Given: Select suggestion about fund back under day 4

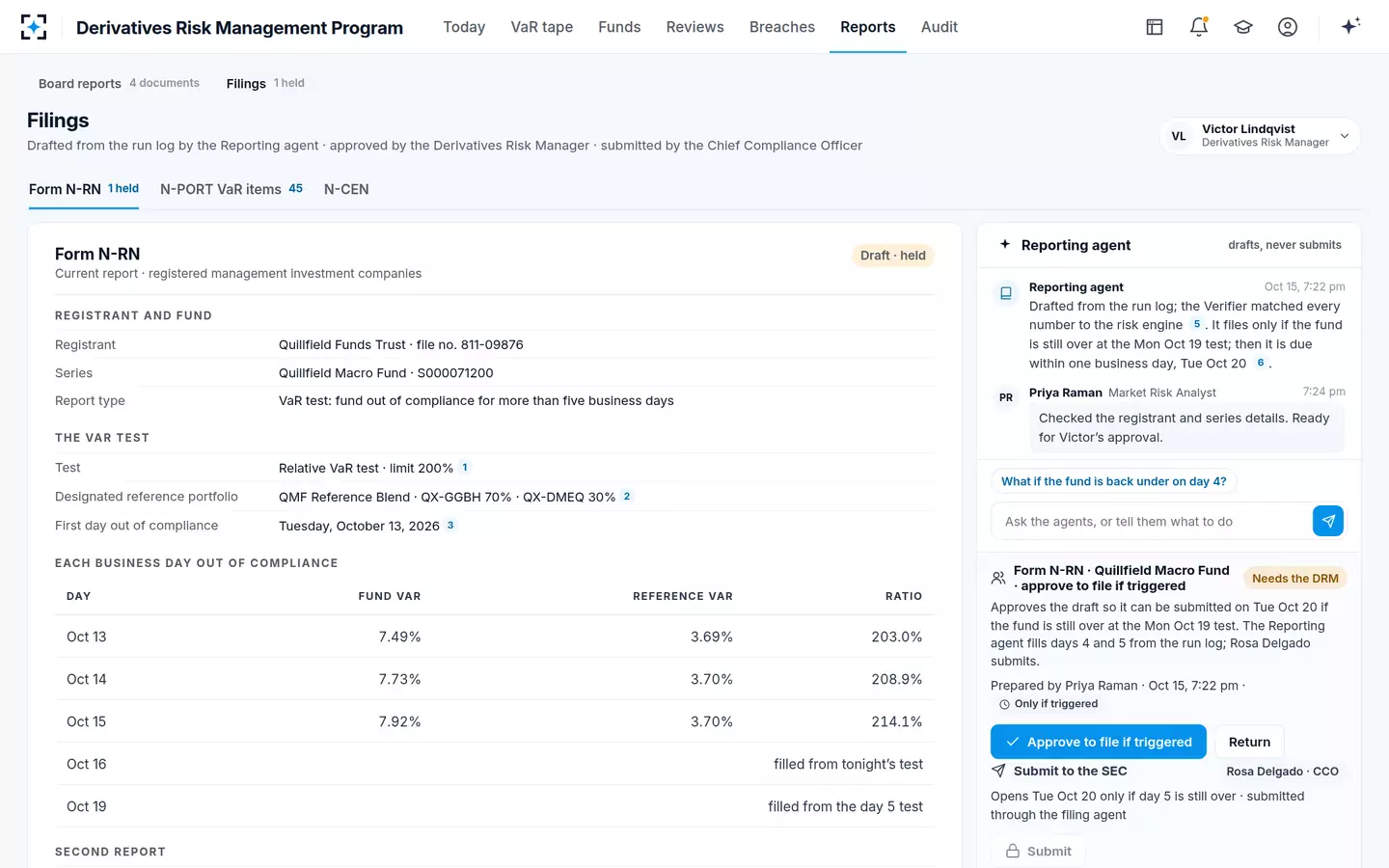Looking at the screenshot, I should [x=1114, y=481].
